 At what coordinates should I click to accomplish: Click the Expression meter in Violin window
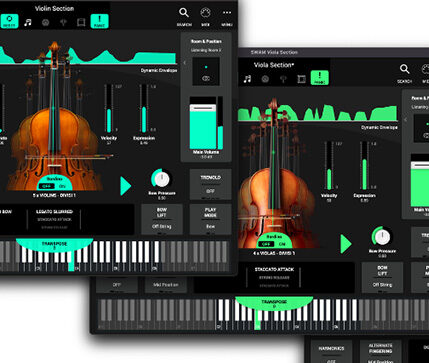pyautogui.click(x=144, y=109)
